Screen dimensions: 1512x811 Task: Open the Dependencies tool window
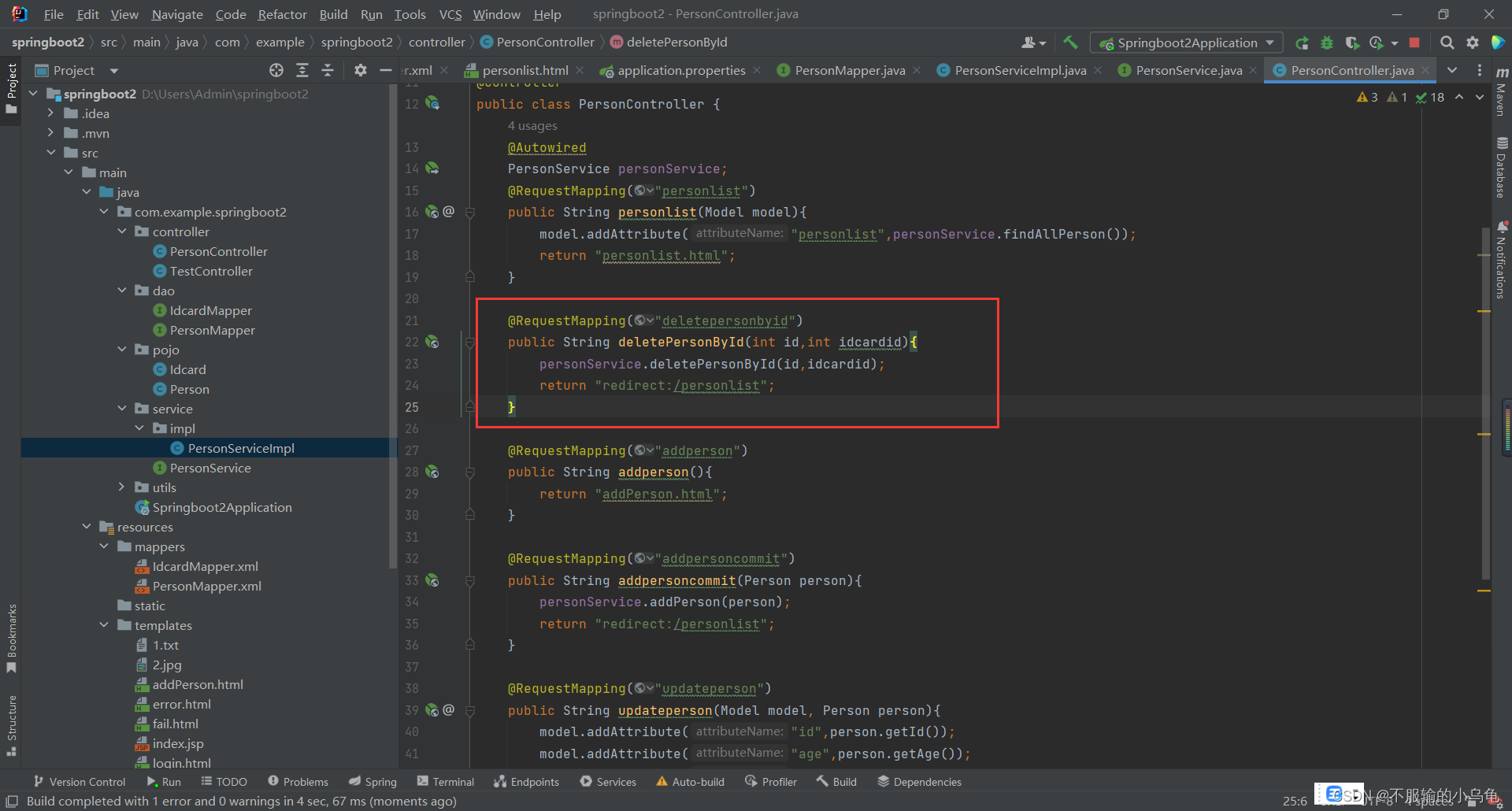coord(919,782)
